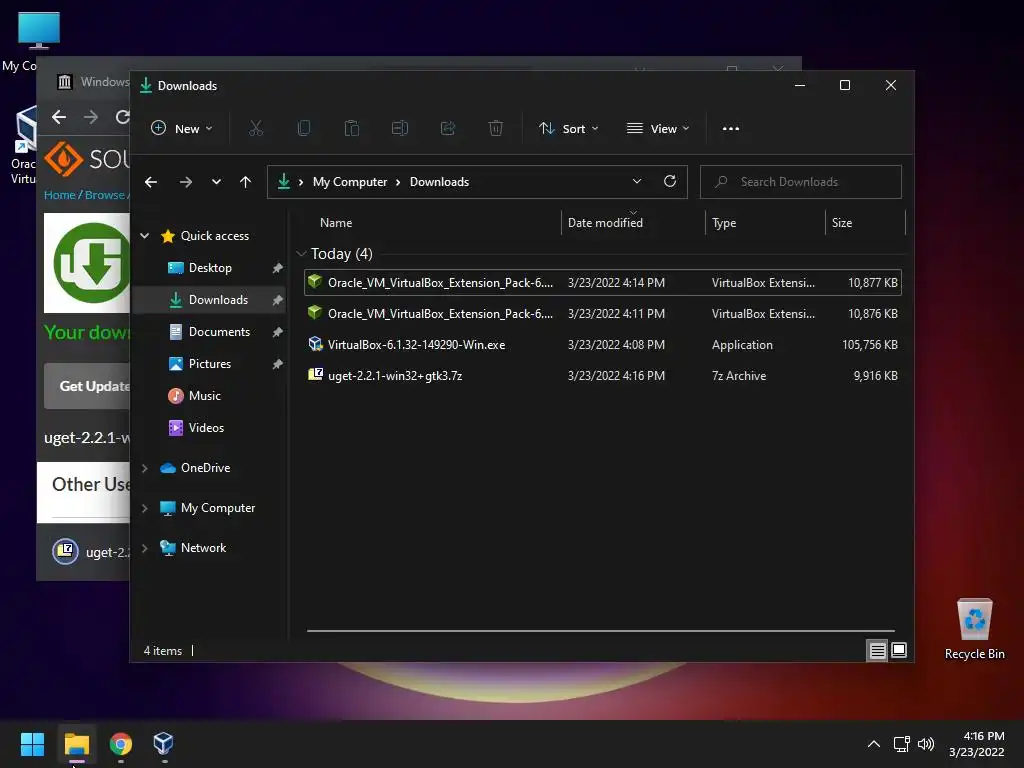The height and width of the screenshot is (768, 1024).
Task: Open VirtualBox from the taskbar
Action: pyautogui.click(x=163, y=744)
